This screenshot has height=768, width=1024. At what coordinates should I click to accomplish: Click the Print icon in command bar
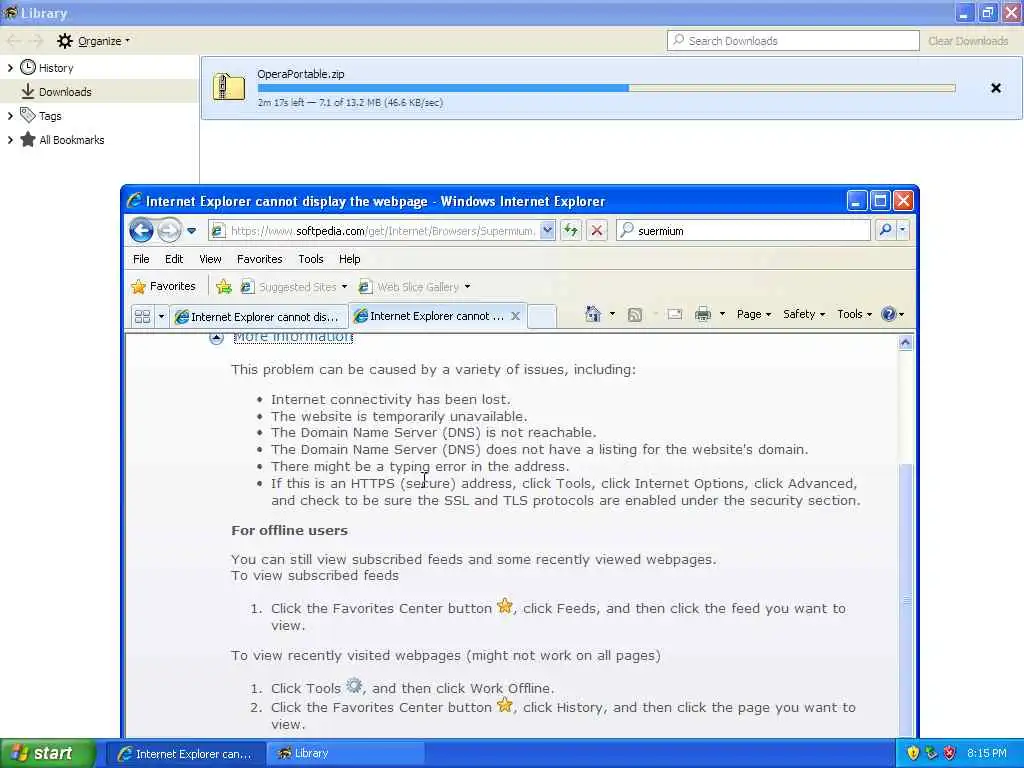point(703,314)
